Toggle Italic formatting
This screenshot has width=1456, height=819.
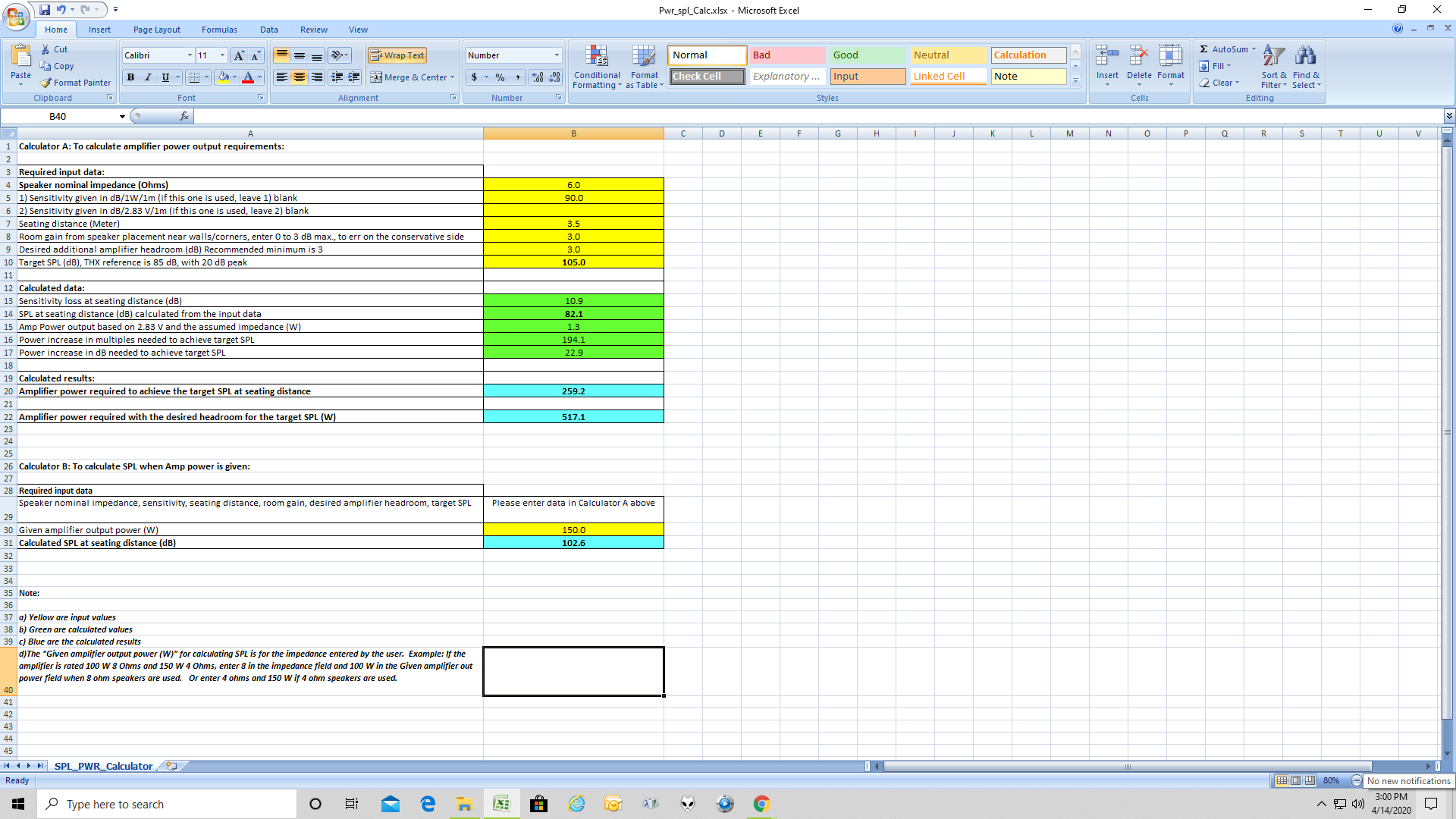148,77
